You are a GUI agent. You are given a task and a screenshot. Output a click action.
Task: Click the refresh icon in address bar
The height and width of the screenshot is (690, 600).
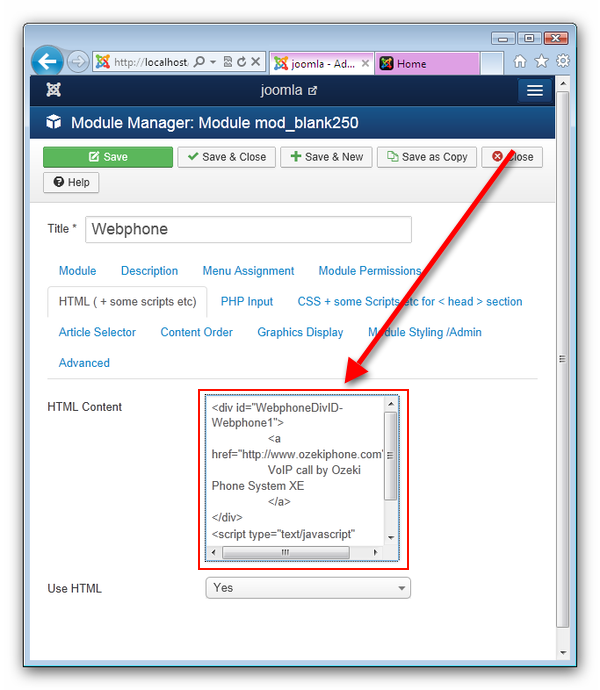click(x=241, y=62)
